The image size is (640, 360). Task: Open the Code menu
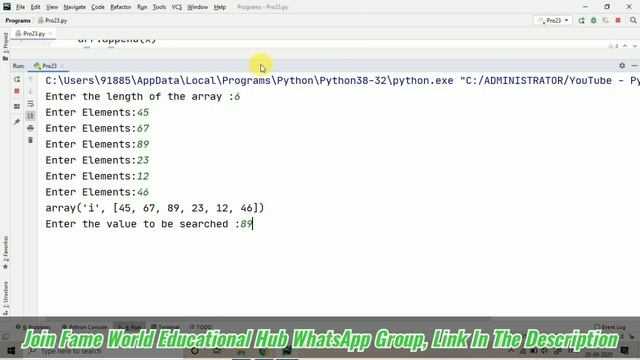click(x=98, y=7)
